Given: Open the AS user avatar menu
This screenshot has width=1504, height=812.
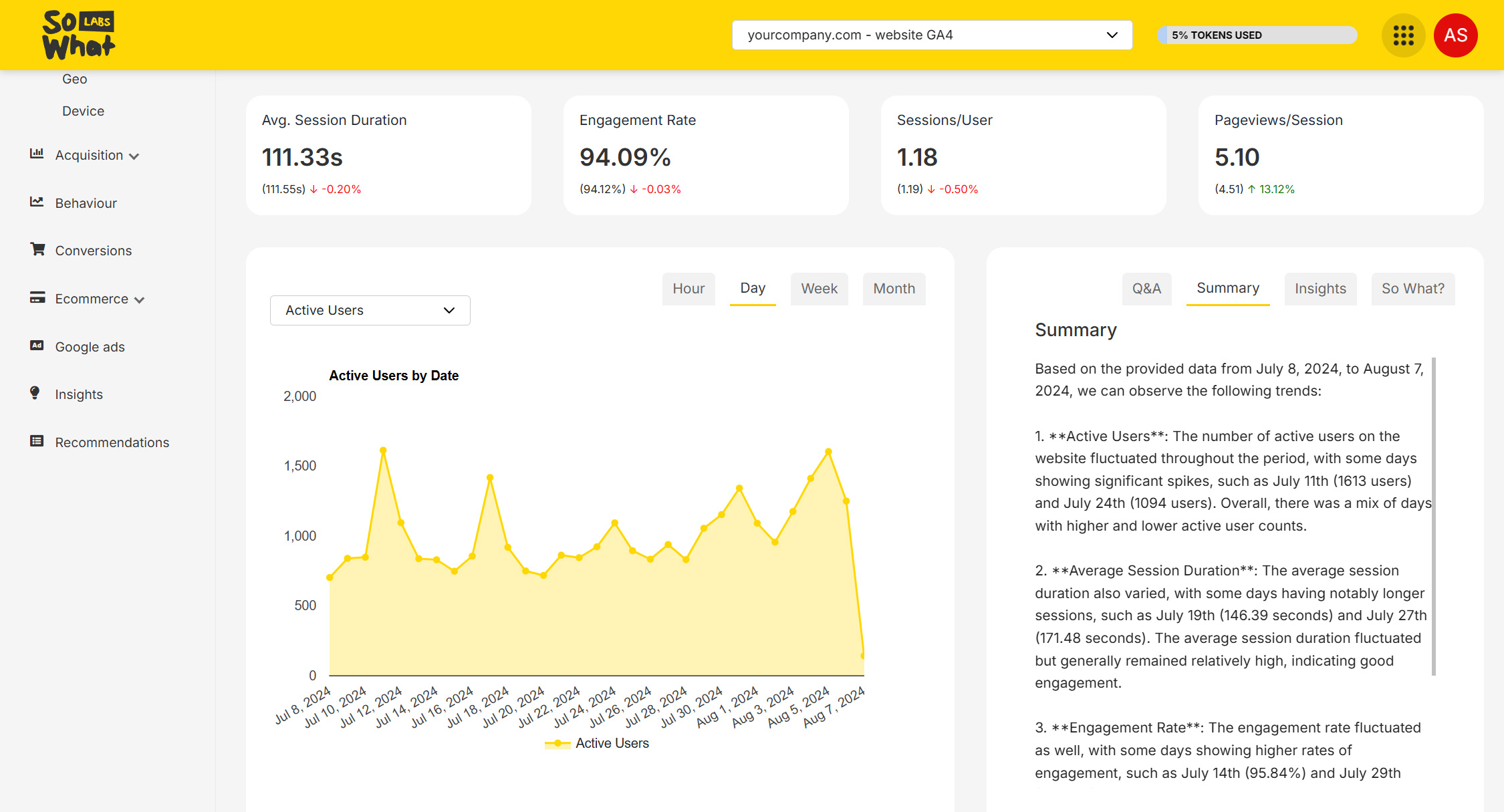Looking at the screenshot, I should (1456, 35).
